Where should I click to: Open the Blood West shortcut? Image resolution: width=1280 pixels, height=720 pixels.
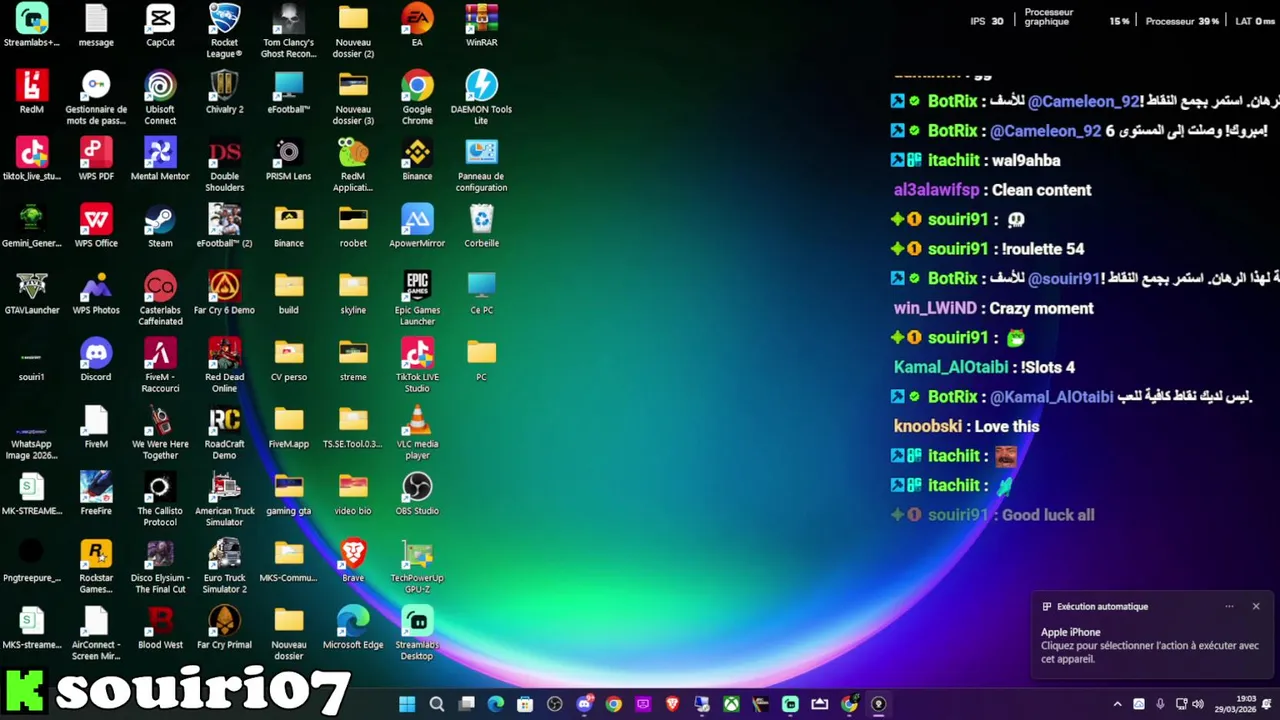click(x=160, y=628)
